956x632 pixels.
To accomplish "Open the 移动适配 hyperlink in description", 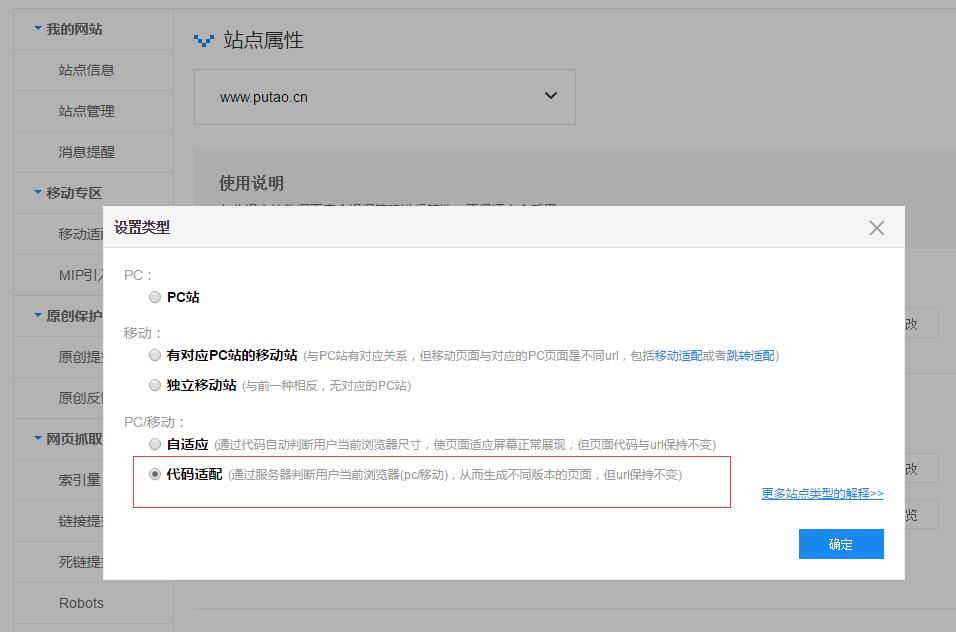I will [x=678, y=356].
